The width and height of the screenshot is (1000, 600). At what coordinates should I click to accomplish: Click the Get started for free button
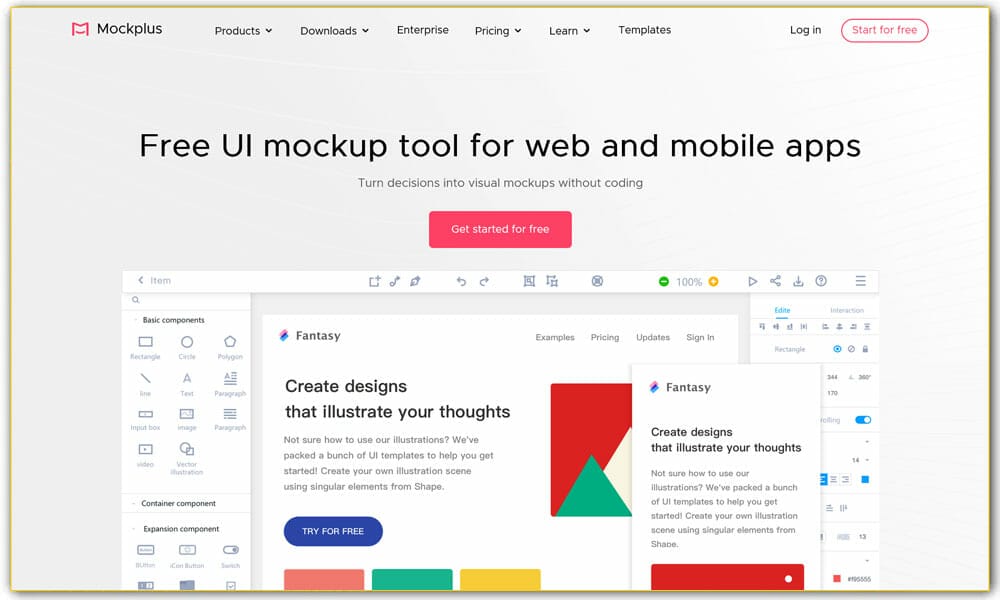tap(500, 229)
